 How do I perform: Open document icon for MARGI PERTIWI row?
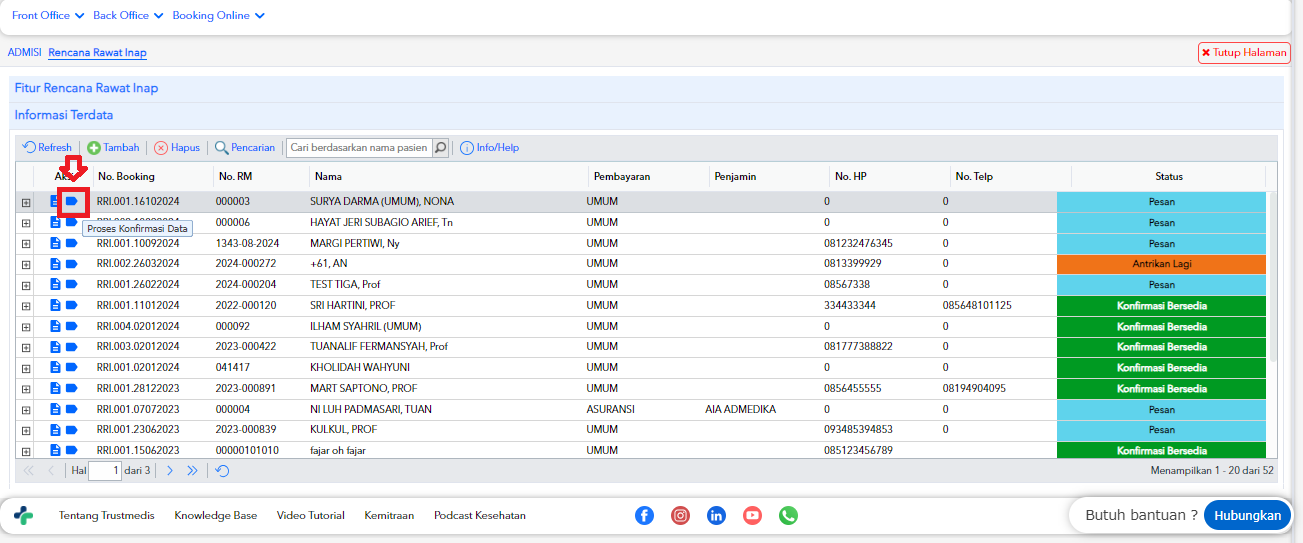56,243
